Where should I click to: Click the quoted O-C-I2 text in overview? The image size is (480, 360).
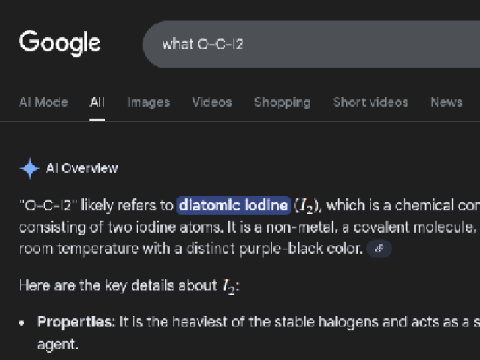(x=48, y=205)
